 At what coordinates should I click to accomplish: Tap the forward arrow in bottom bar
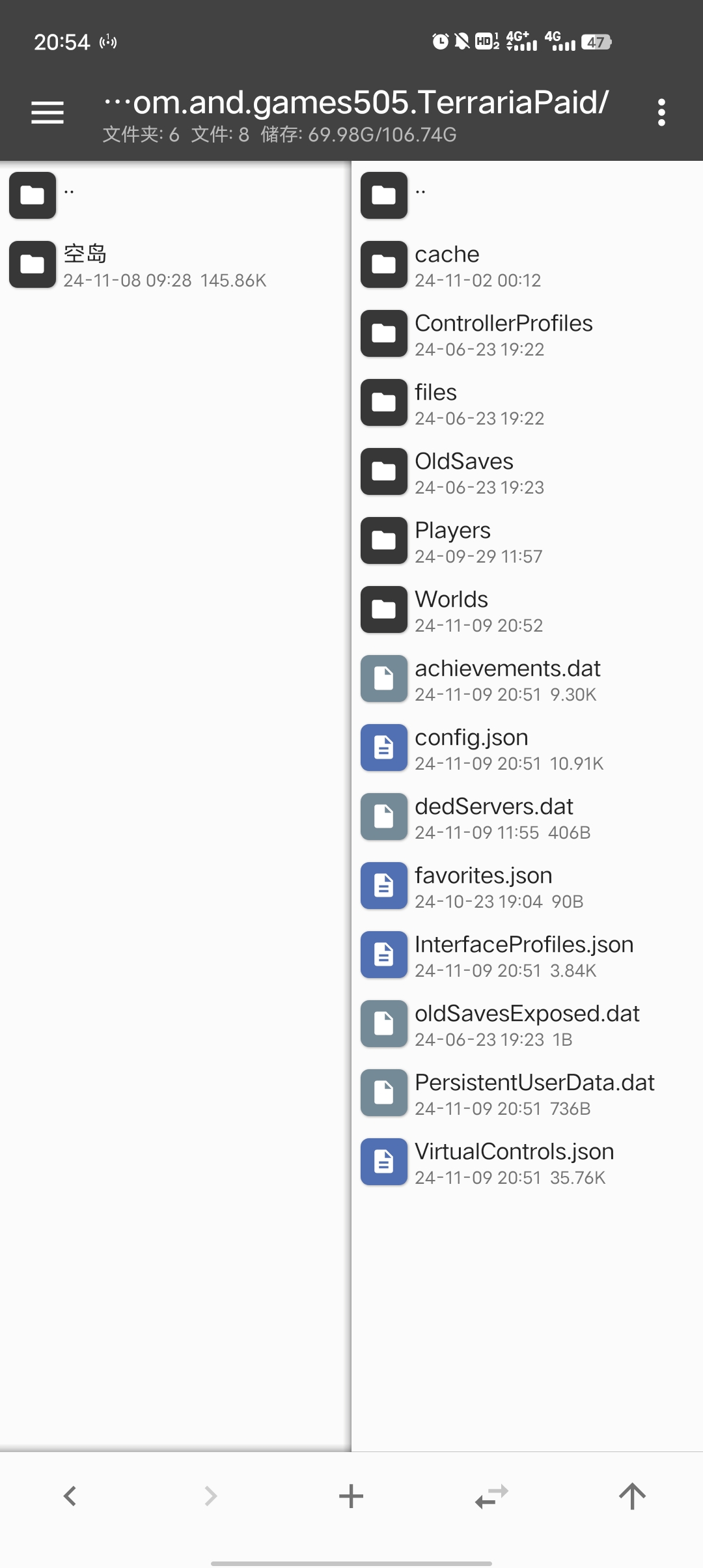210,1496
